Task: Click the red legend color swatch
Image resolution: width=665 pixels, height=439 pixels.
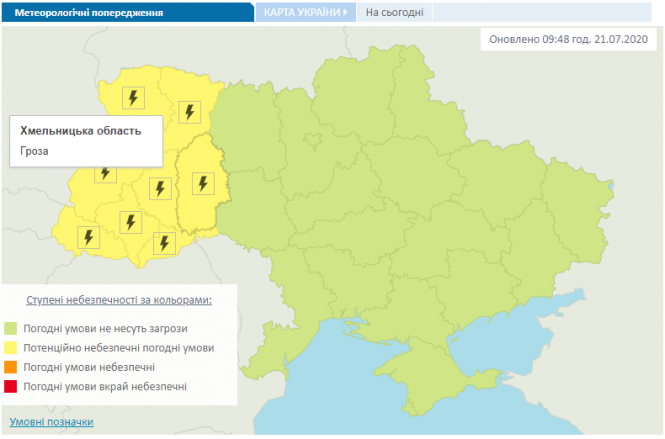Action: [10, 386]
